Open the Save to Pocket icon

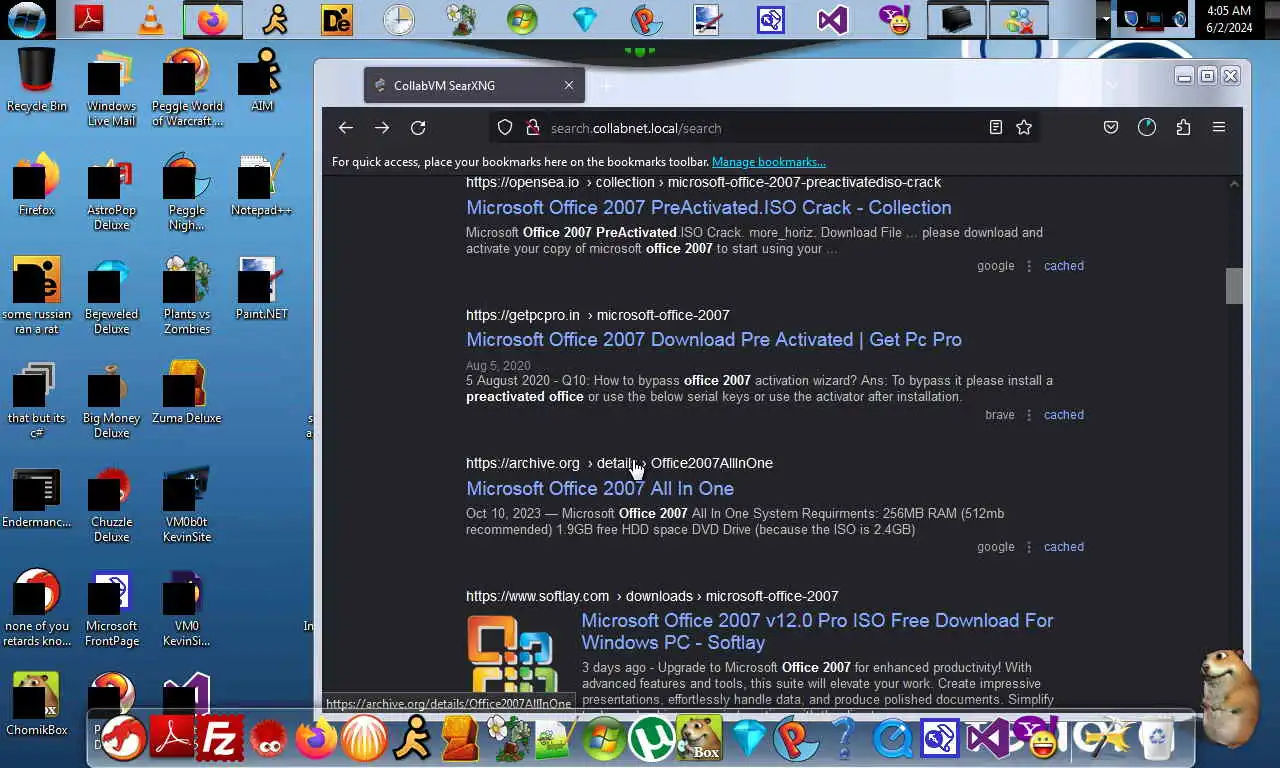pyautogui.click(x=1111, y=128)
